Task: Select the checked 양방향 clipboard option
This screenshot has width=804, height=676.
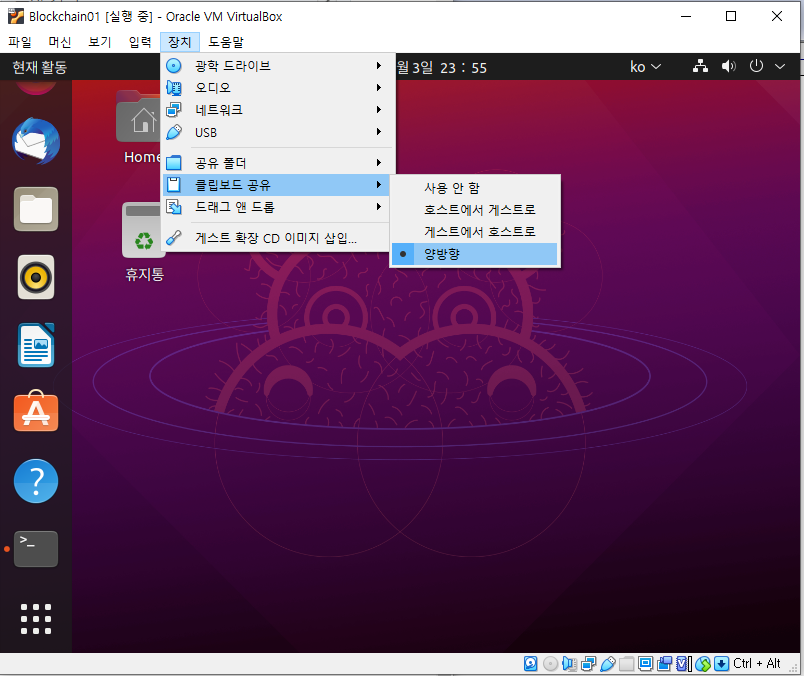Action: point(475,254)
